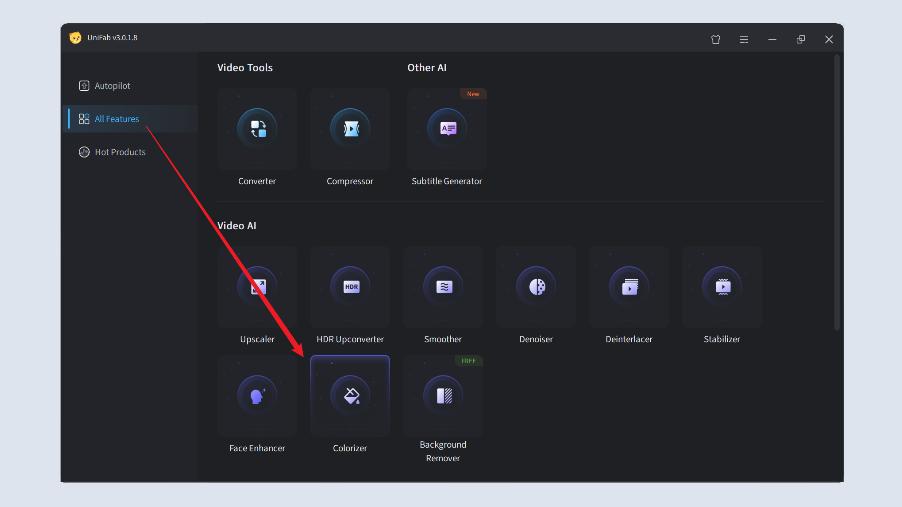The width and height of the screenshot is (902, 507).
Task: Click the Stabilizer label
Action: [722, 339]
